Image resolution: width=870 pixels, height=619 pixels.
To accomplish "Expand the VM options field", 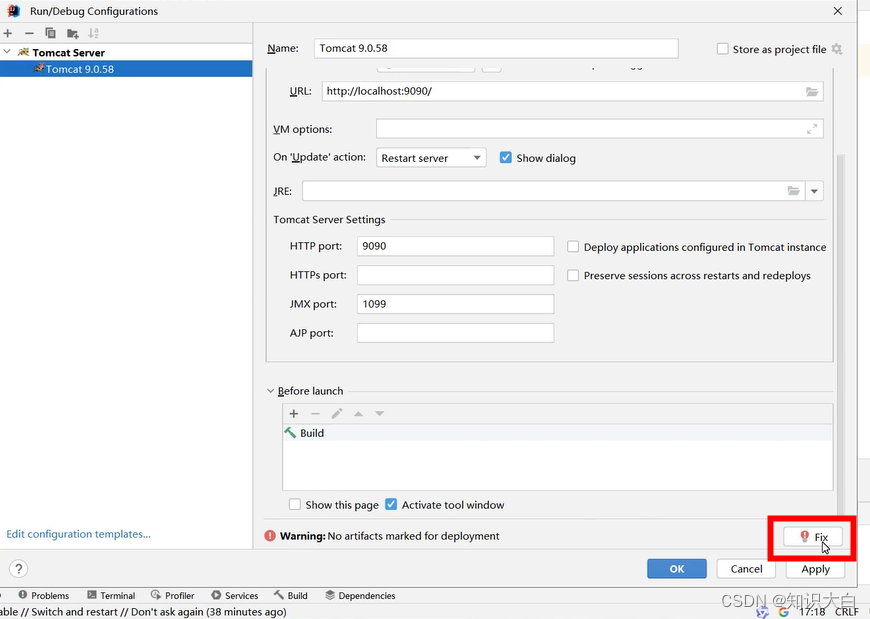I will click(x=812, y=129).
